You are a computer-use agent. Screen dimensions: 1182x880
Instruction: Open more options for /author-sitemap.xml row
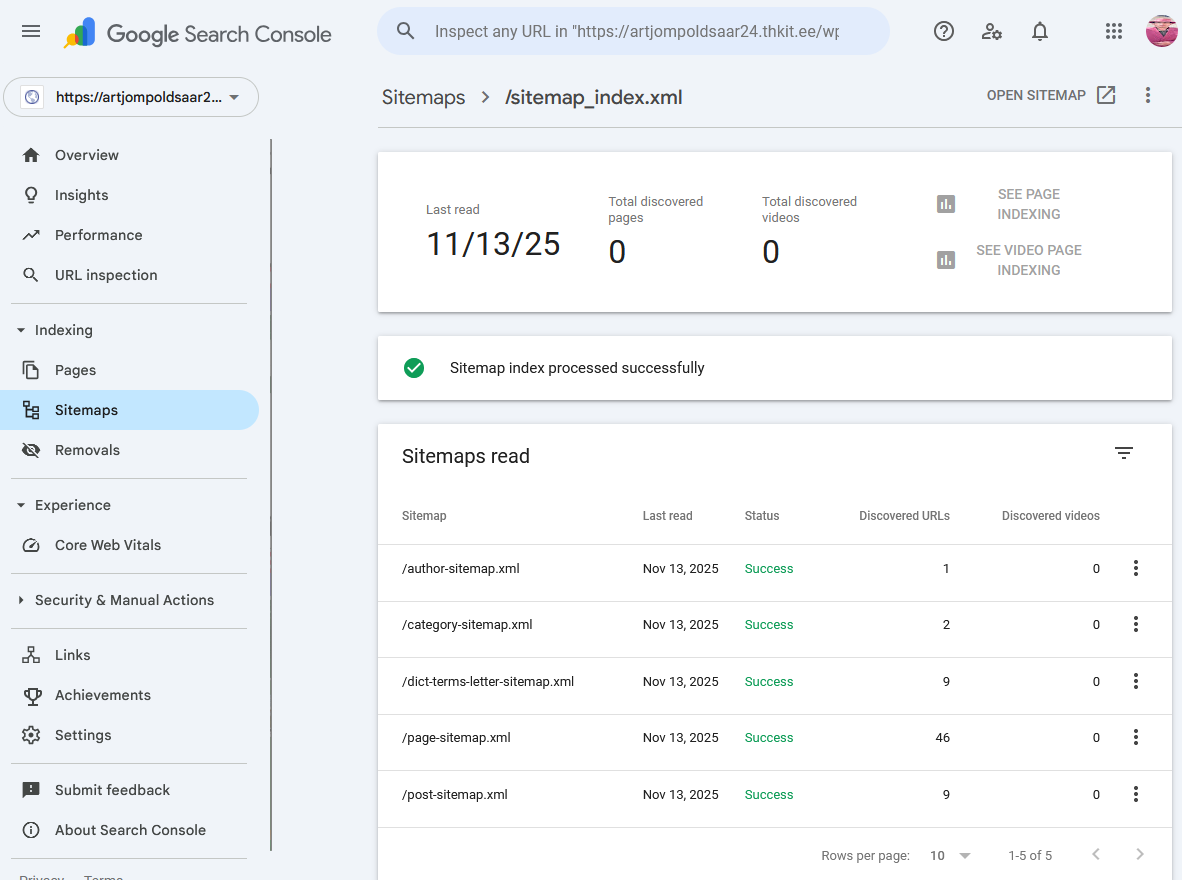pos(1135,569)
